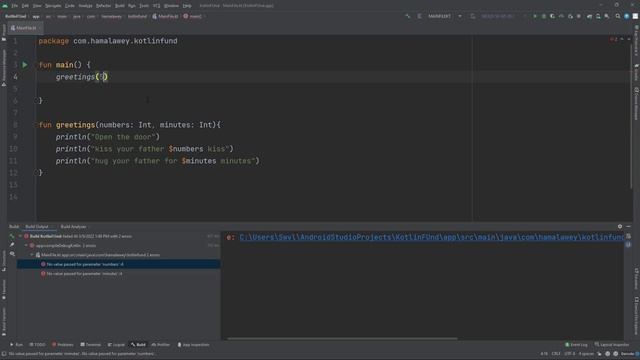Click the MainFile.kt breadcrumb
Screen dimensions: 640x360
[165, 16]
